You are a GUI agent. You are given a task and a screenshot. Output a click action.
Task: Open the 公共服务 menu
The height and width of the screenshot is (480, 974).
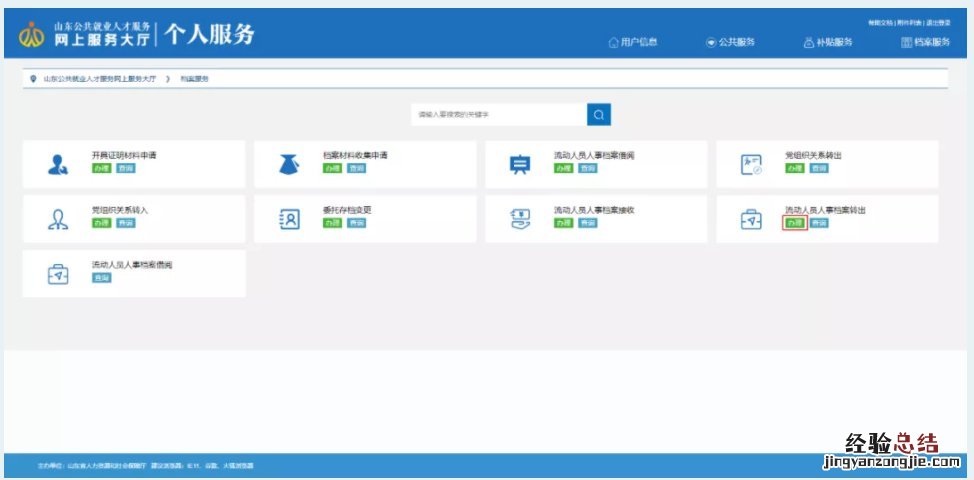tap(730, 42)
